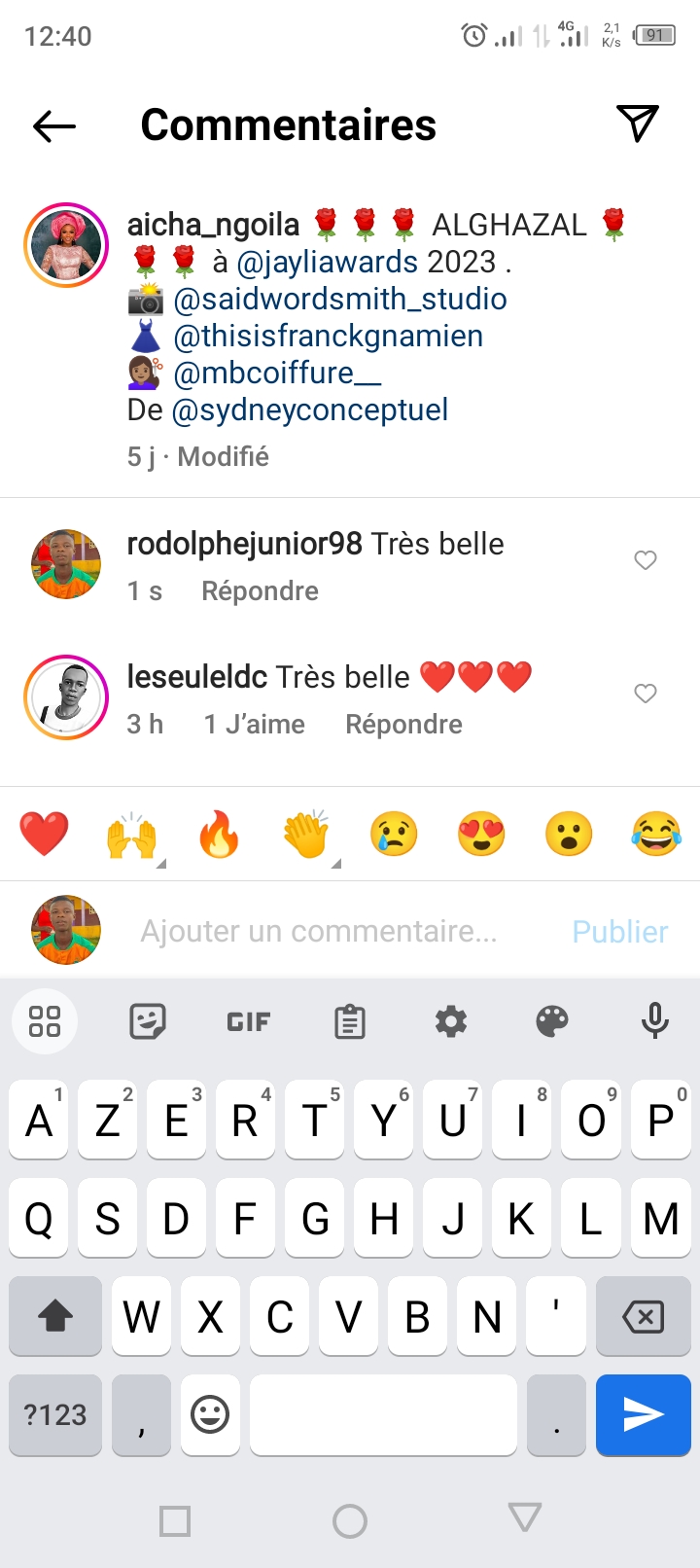Open the keyboard emoji picker
The image size is (700, 1568).
210,1414
